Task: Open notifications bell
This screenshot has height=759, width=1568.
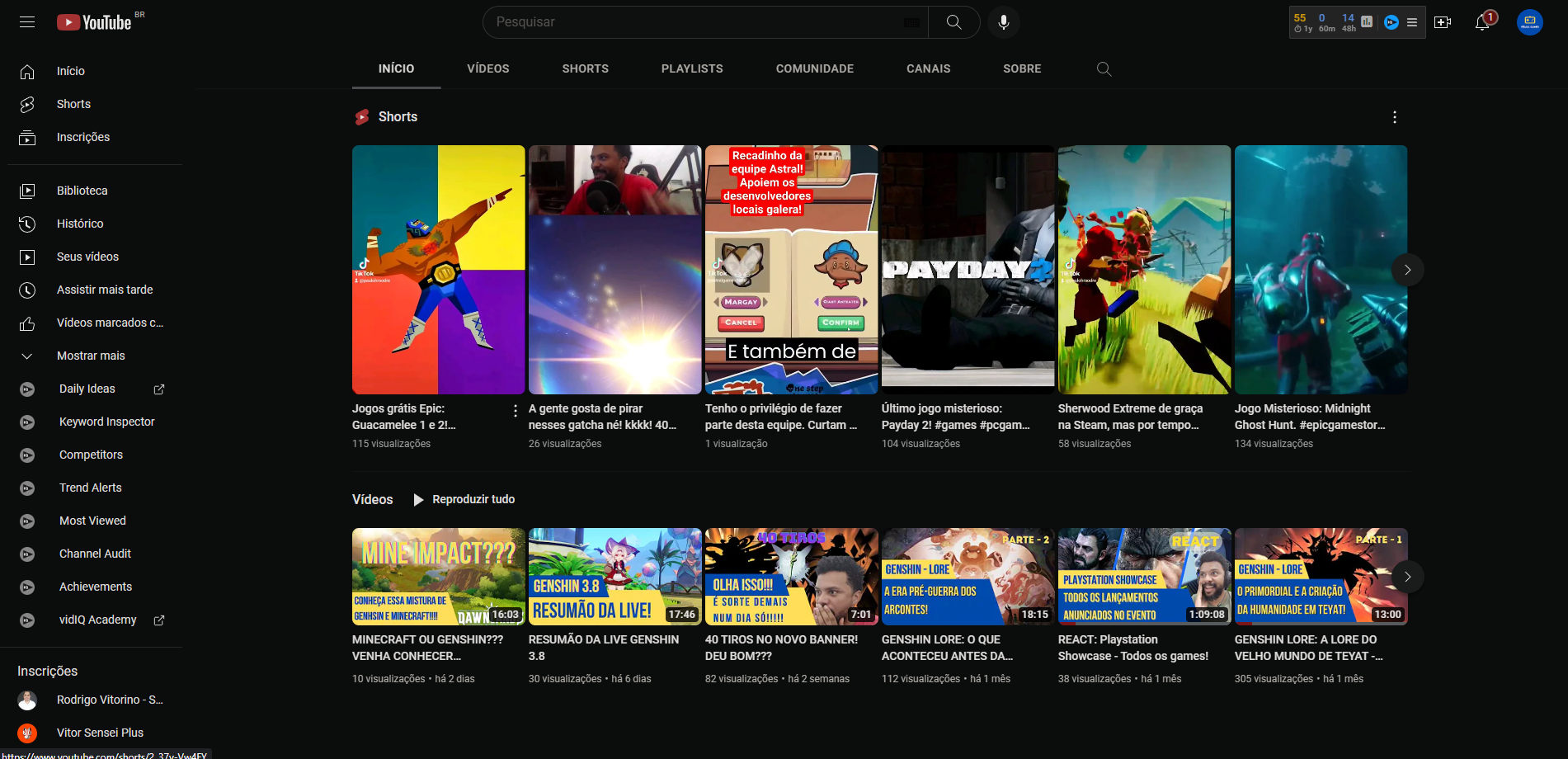Action: tap(1483, 22)
